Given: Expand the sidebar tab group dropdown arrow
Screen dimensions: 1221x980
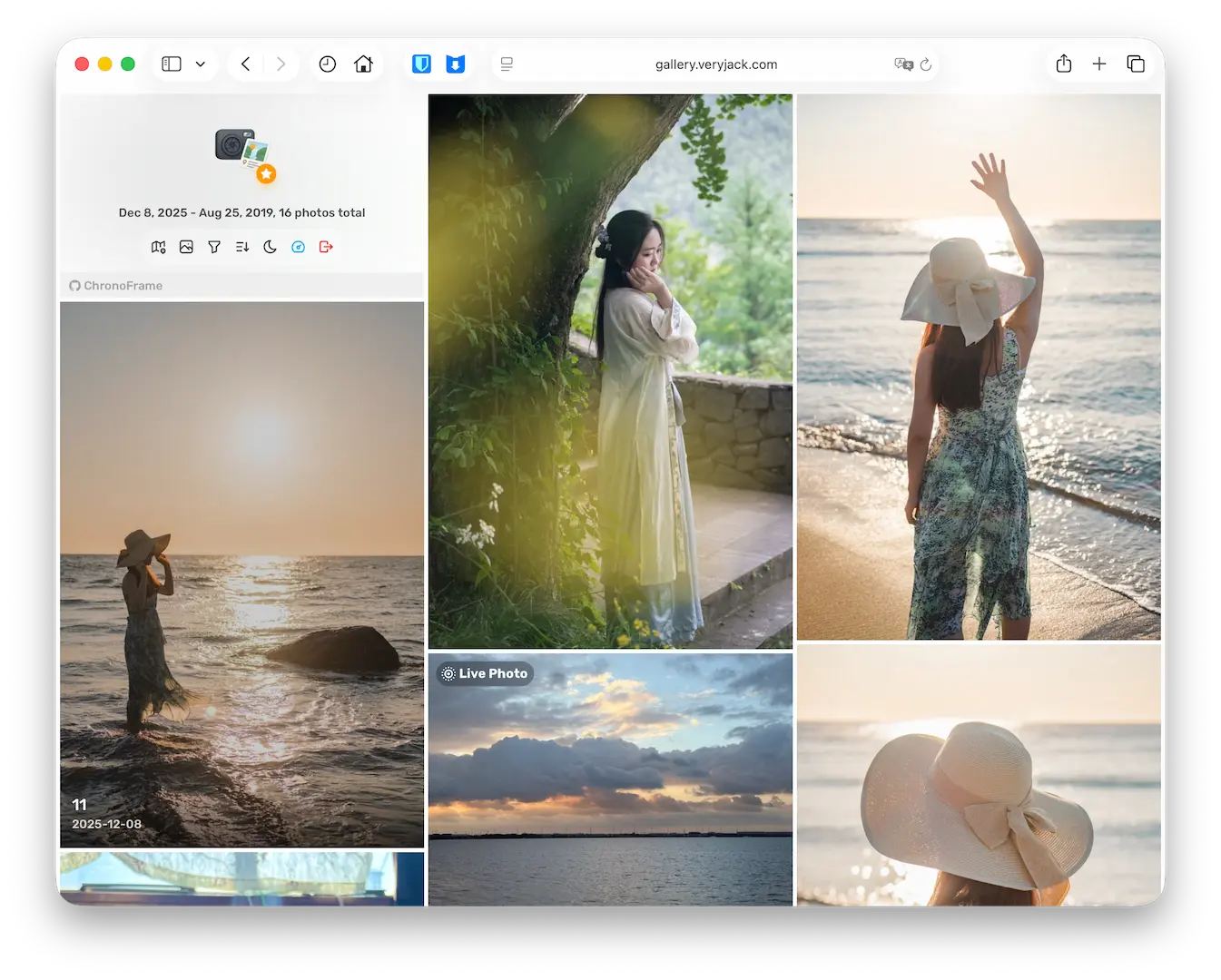Looking at the screenshot, I should [201, 64].
